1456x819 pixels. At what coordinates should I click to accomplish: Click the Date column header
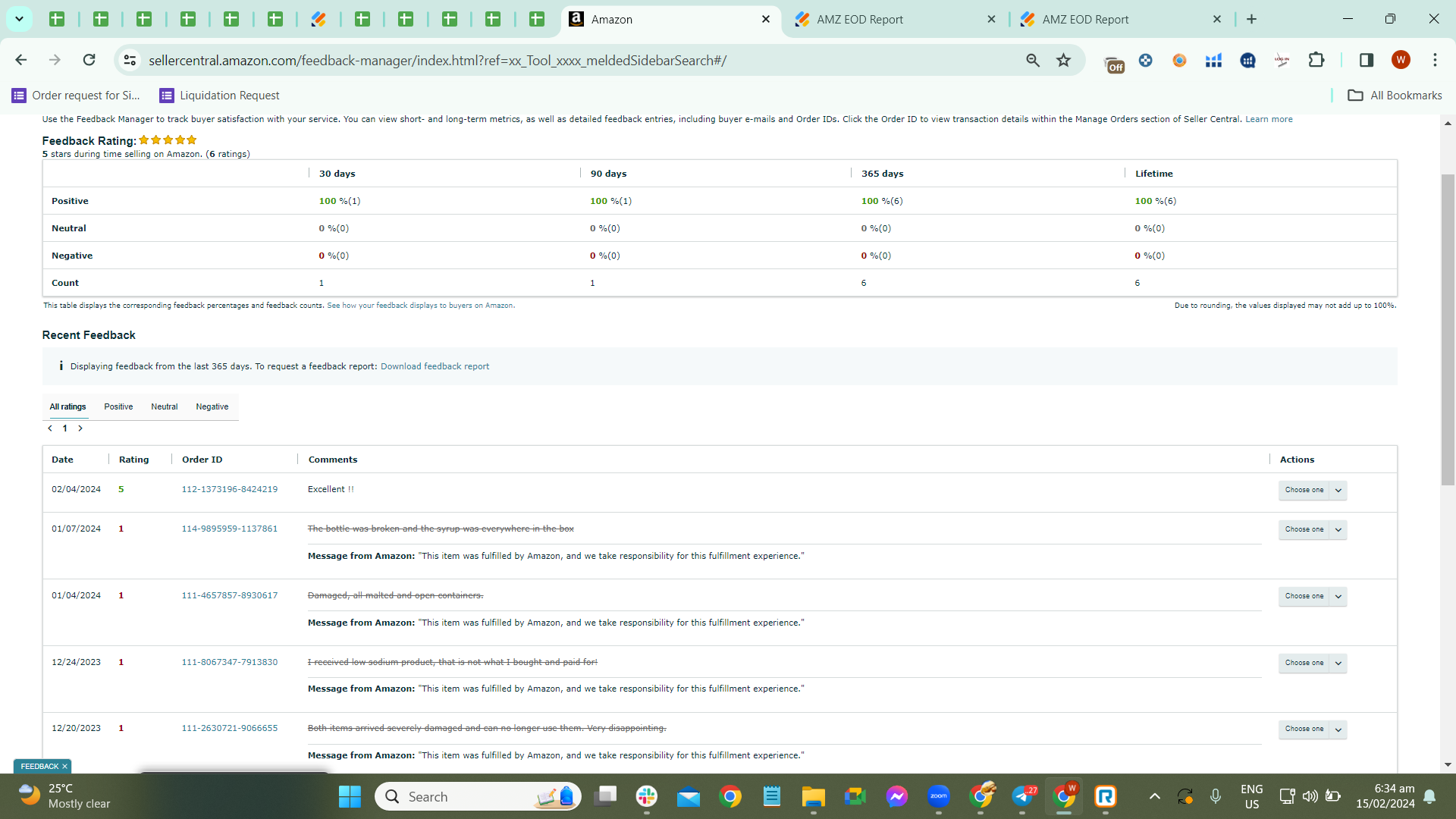[62, 460]
